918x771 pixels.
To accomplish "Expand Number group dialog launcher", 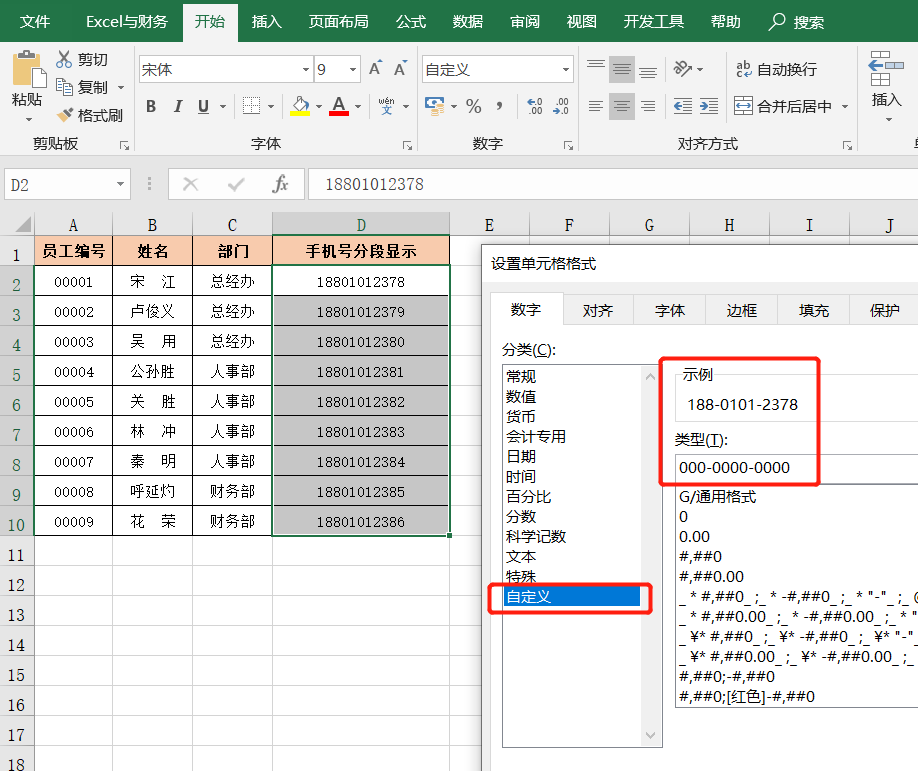I will [568, 145].
